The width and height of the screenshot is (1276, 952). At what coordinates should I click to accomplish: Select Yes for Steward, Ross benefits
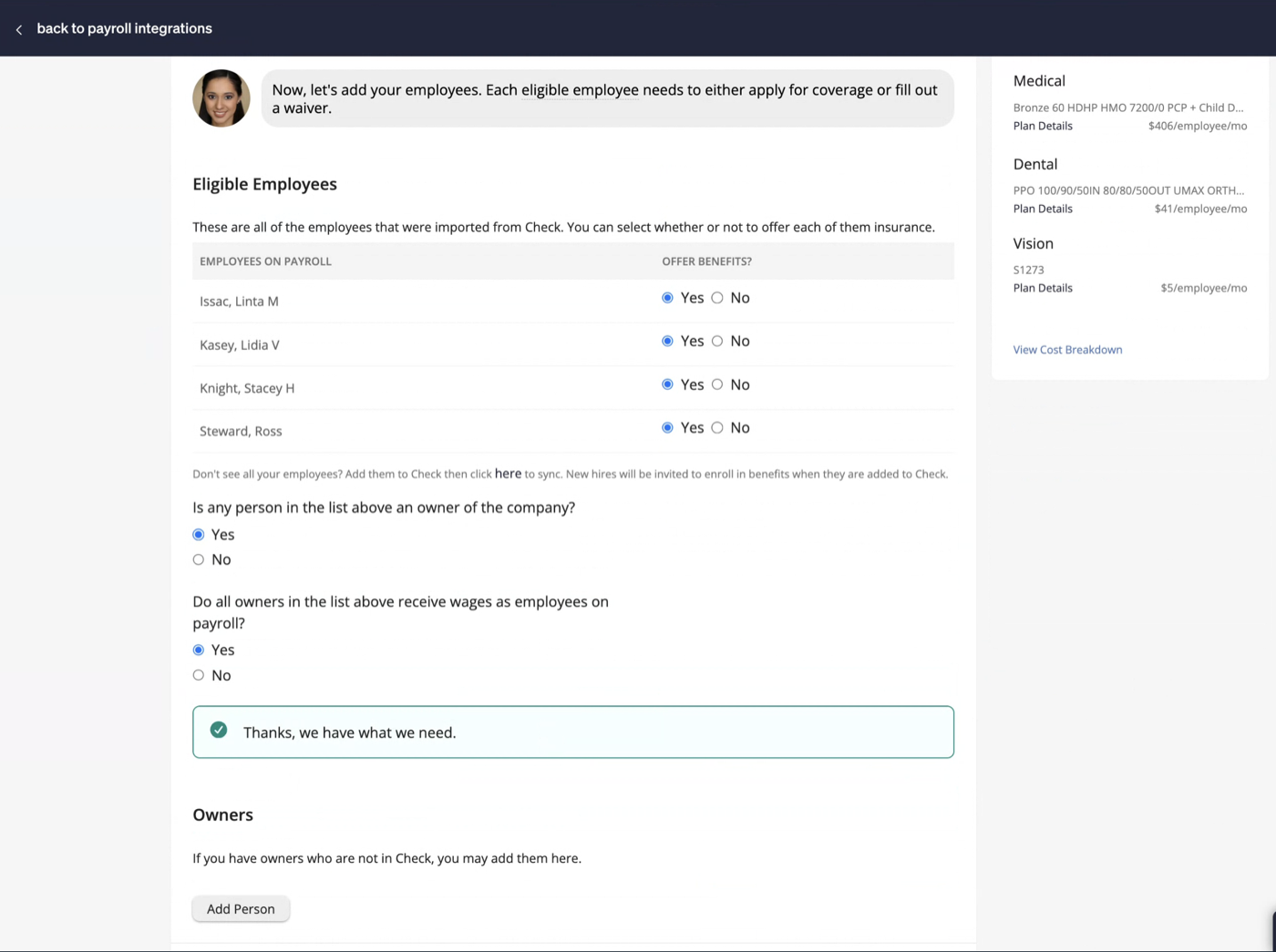click(x=667, y=427)
